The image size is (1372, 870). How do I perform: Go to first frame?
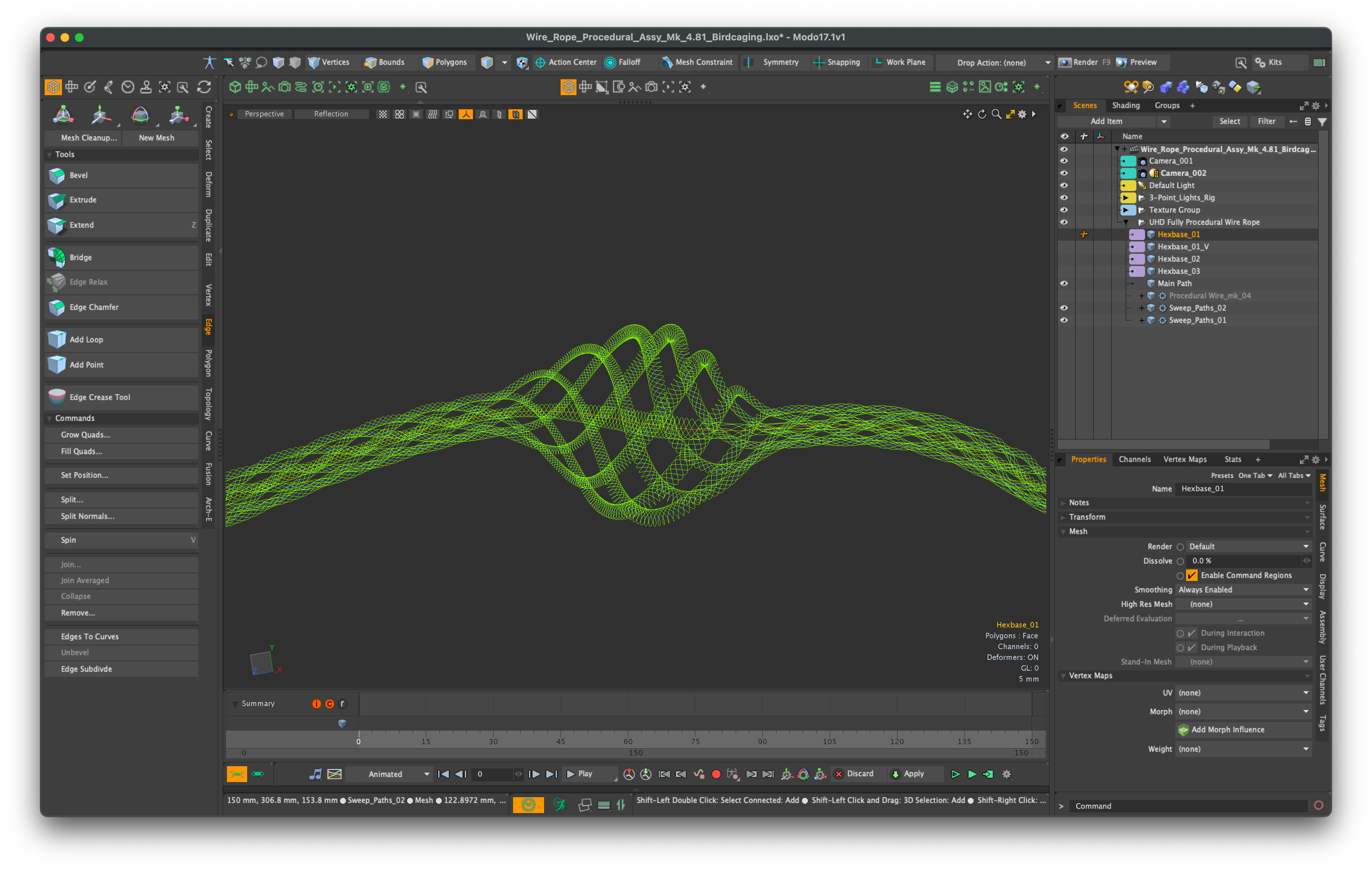443,774
